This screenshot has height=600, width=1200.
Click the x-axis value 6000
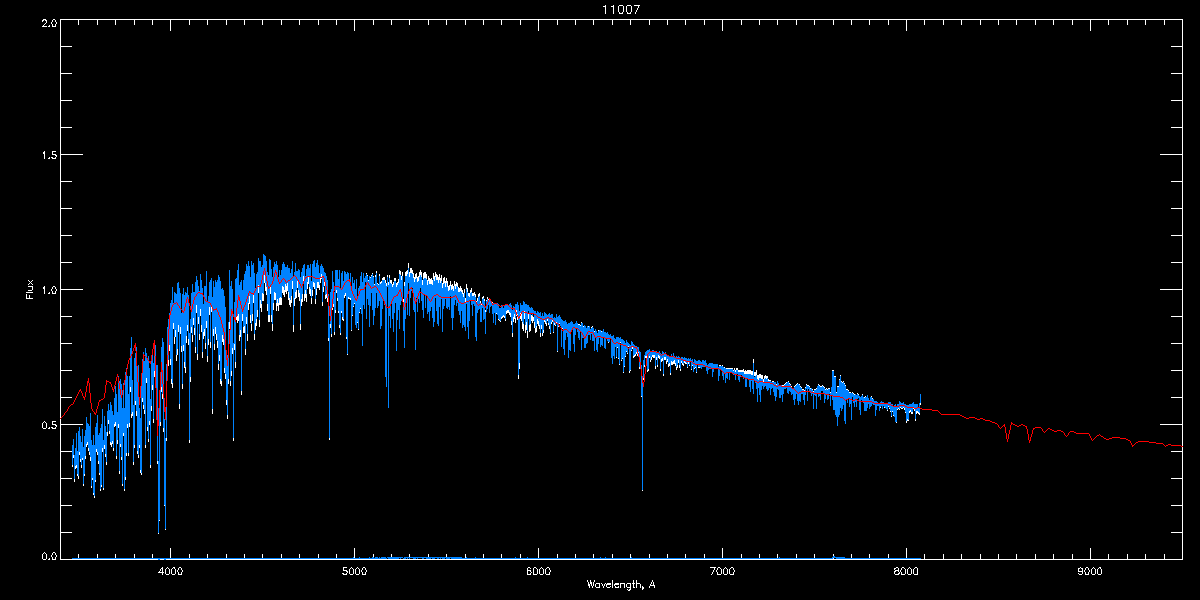click(x=538, y=571)
